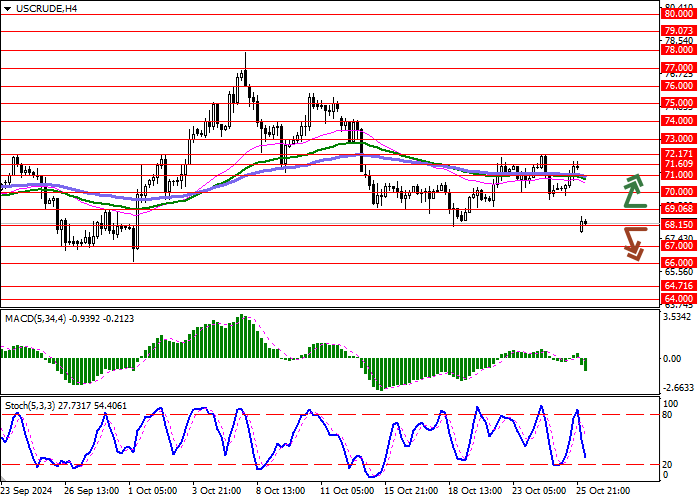This screenshot has width=700, height=500.
Task: Click the 26 Sep 13:00 time label
Action: tap(92, 491)
